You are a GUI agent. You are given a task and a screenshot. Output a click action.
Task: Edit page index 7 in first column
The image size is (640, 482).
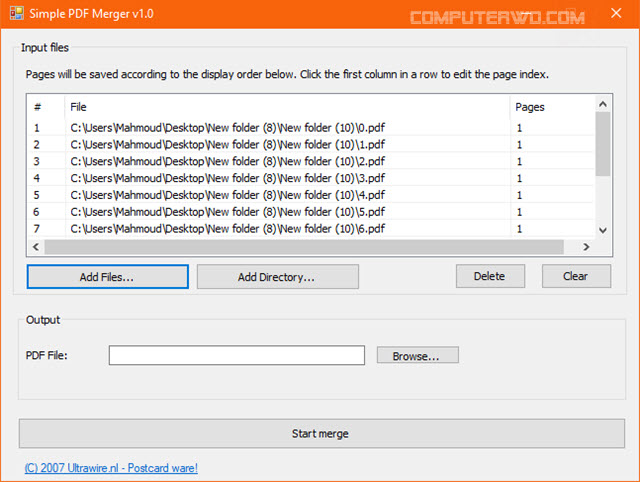(37, 229)
